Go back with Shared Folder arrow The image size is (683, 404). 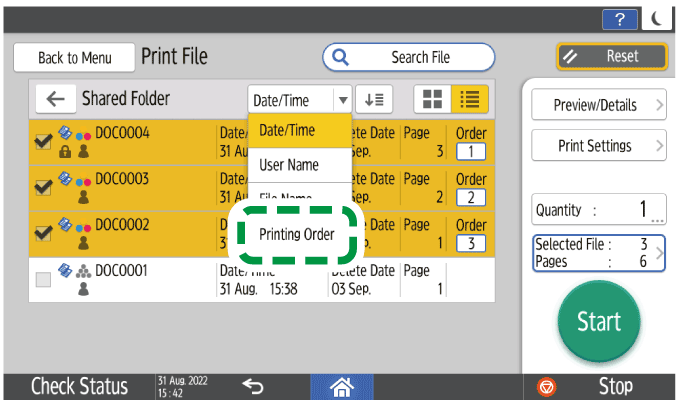click(55, 100)
